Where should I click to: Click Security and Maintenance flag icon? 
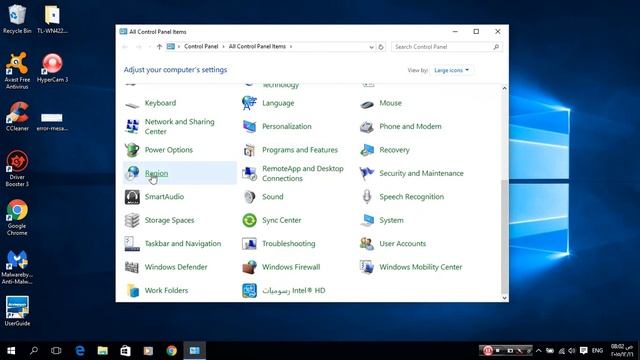pos(367,173)
